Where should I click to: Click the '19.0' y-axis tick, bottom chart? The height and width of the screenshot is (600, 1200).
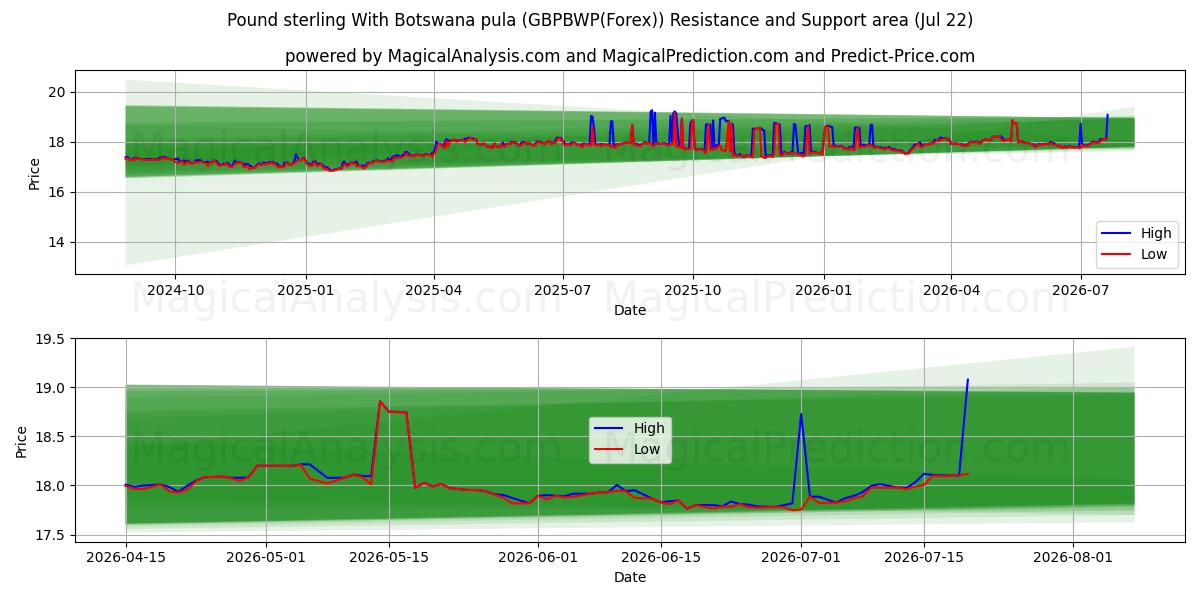(x=51, y=388)
